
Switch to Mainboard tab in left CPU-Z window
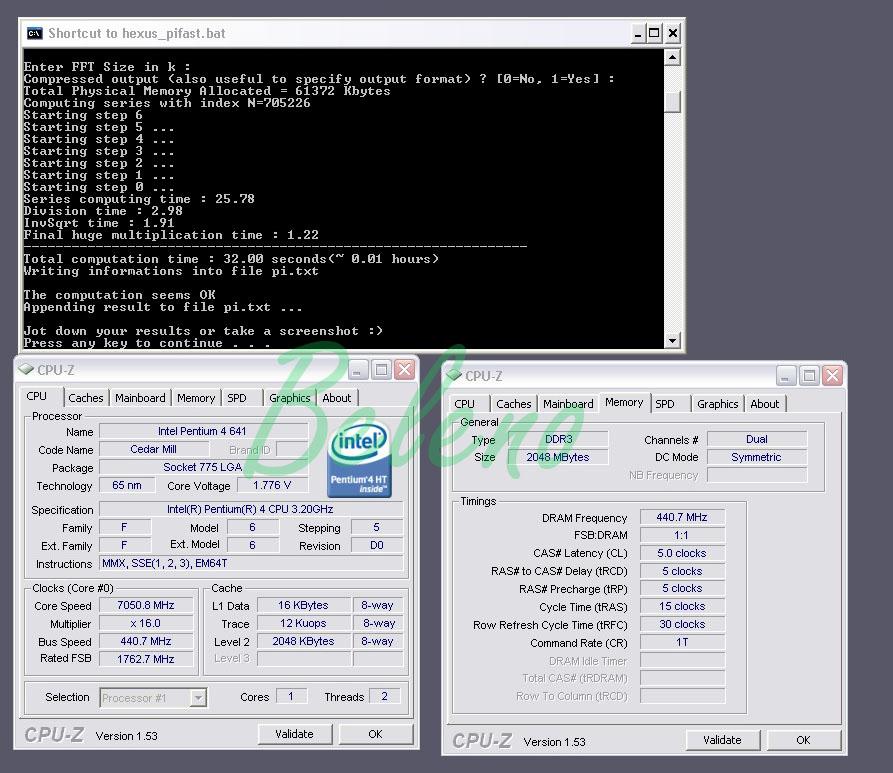(140, 398)
